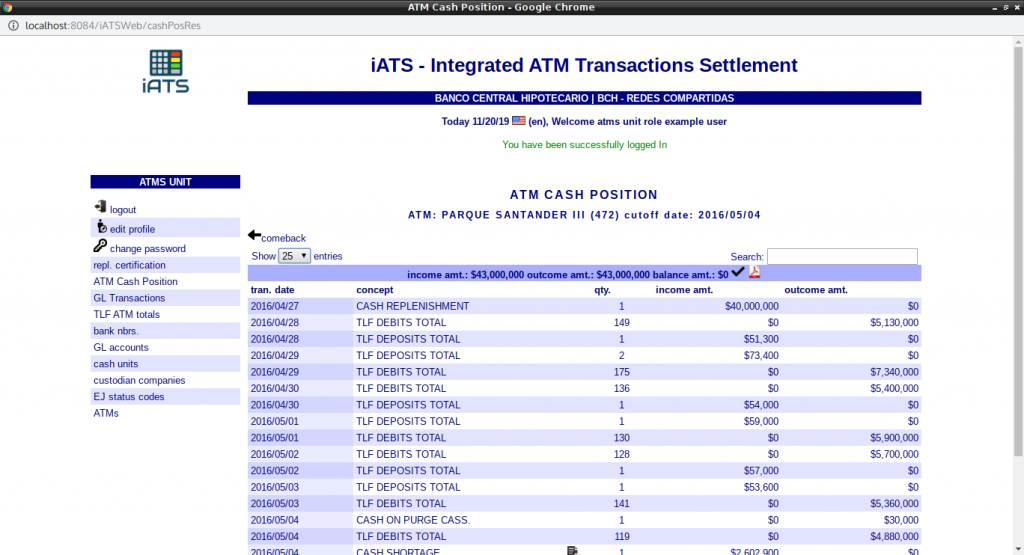Click the comeback left arrow icon
The height and width of the screenshot is (555, 1024).
254,236
